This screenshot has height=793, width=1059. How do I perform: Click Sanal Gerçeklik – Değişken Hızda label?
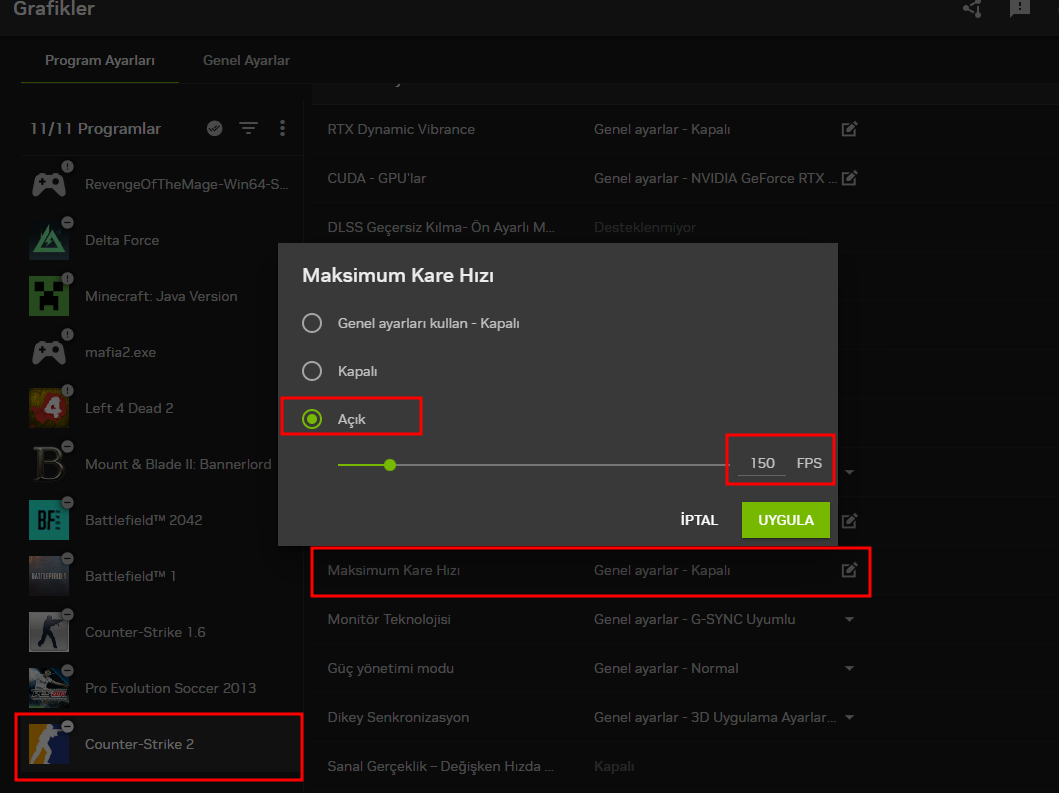coord(440,767)
